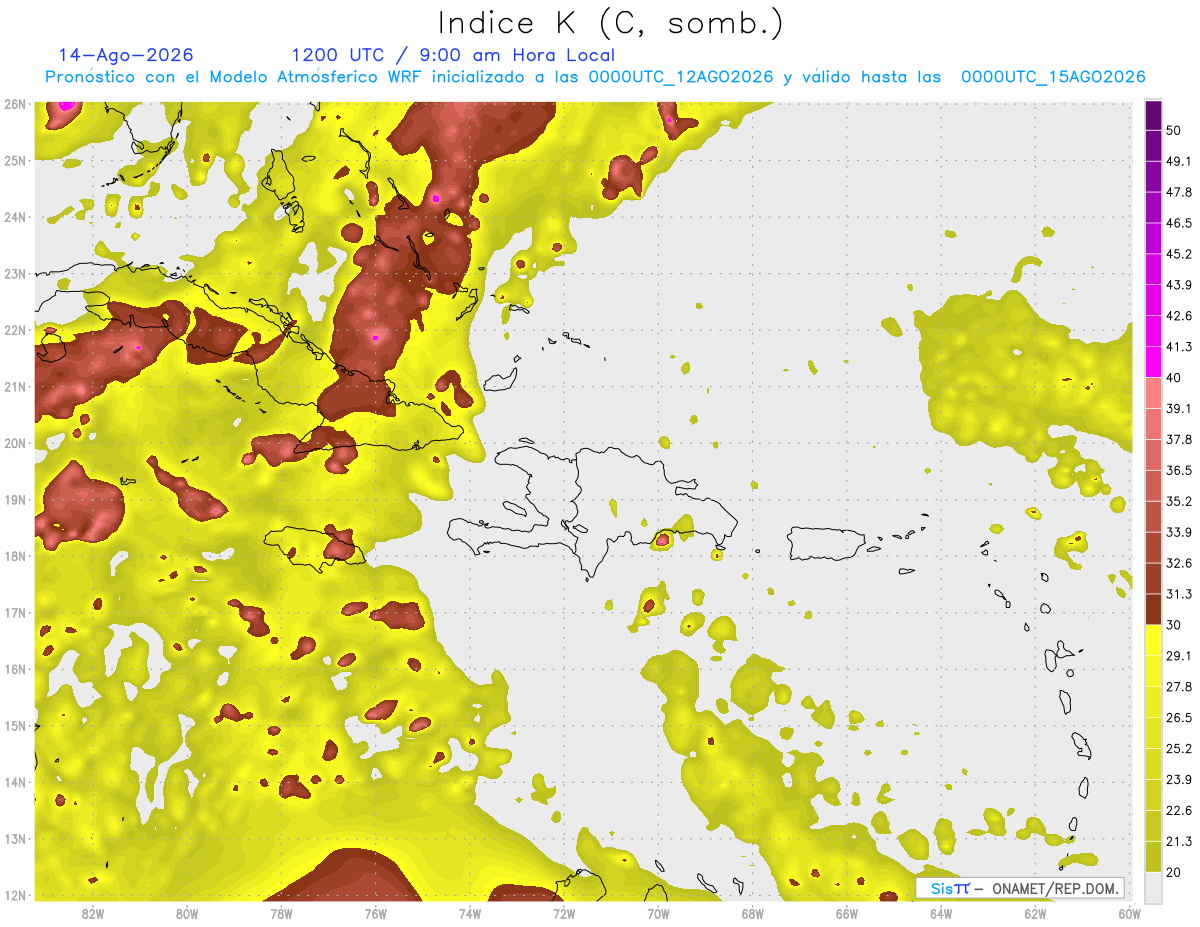The width and height of the screenshot is (1200, 927).
Task: Click the date label '14-Ago-2026'
Action: tap(126, 55)
